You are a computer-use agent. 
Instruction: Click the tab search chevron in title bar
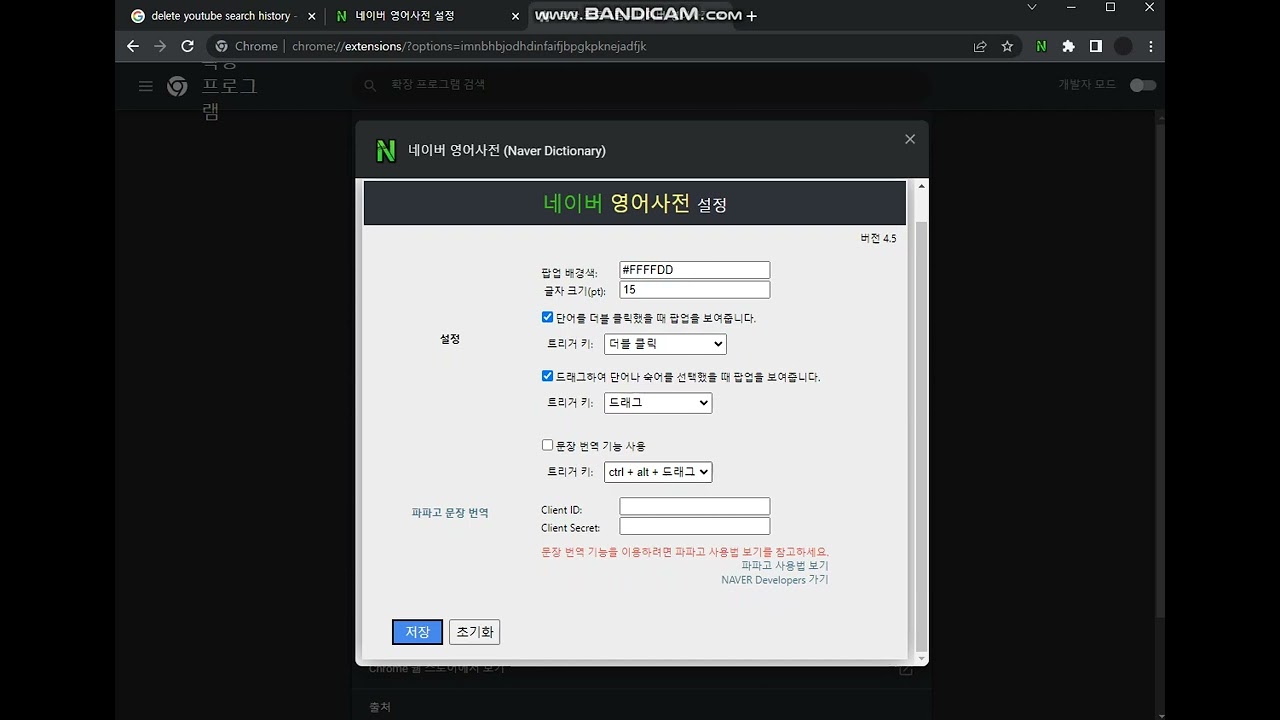pos(1033,7)
